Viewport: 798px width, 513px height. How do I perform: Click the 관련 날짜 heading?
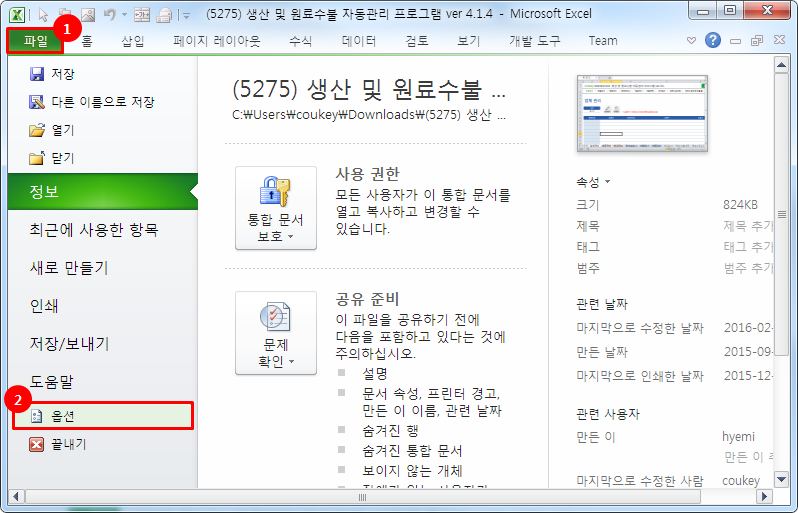pyautogui.click(x=602, y=304)
